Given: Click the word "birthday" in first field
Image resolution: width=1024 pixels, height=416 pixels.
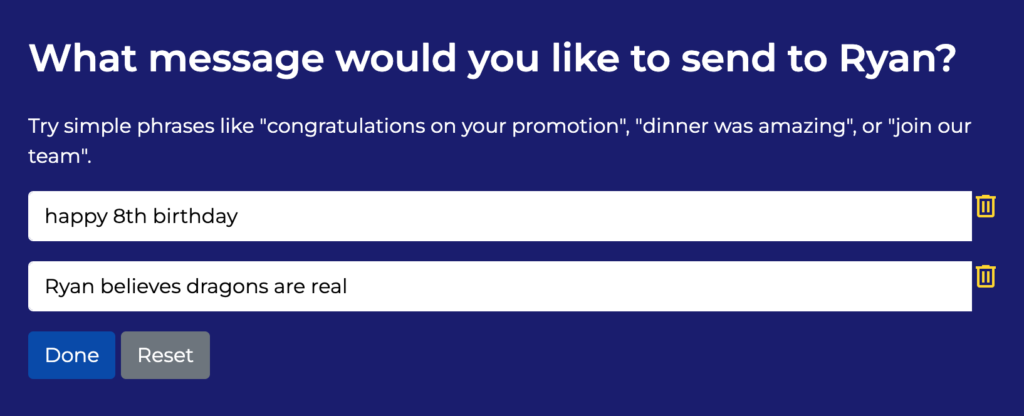Looking at the screenshot, I should coord(195,216).
